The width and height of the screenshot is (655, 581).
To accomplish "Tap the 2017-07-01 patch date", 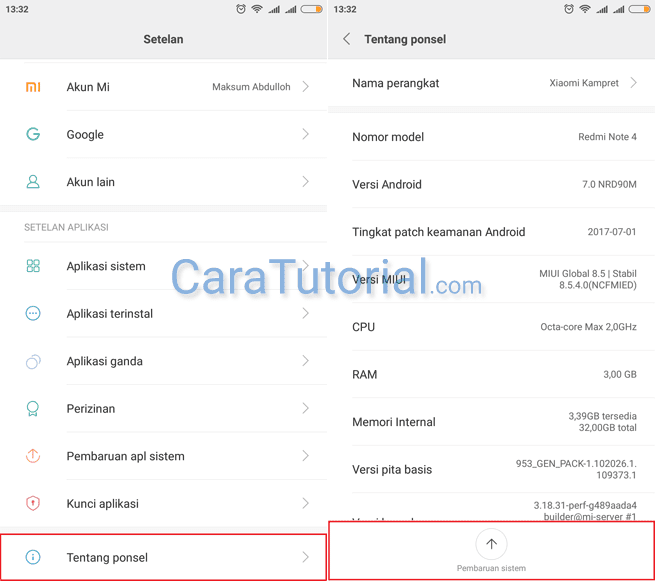I will [612, 232].
